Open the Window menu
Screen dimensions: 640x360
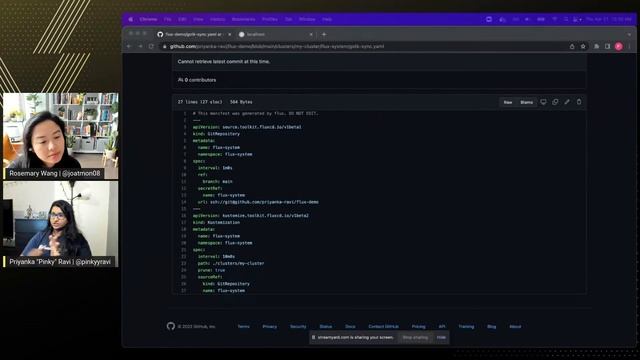pyautogui.click(x=307, y=19)
